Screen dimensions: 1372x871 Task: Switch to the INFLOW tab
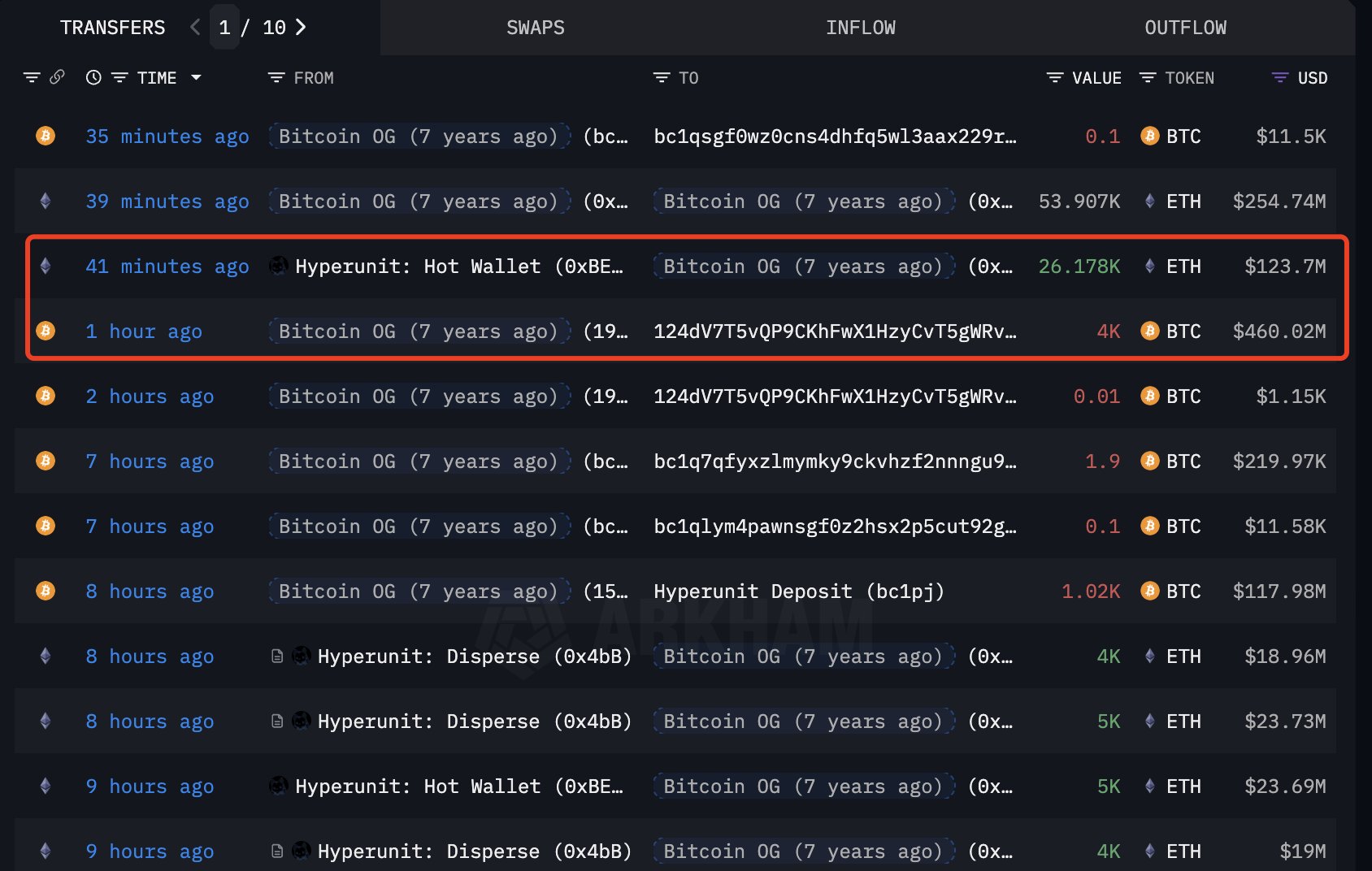861,28
